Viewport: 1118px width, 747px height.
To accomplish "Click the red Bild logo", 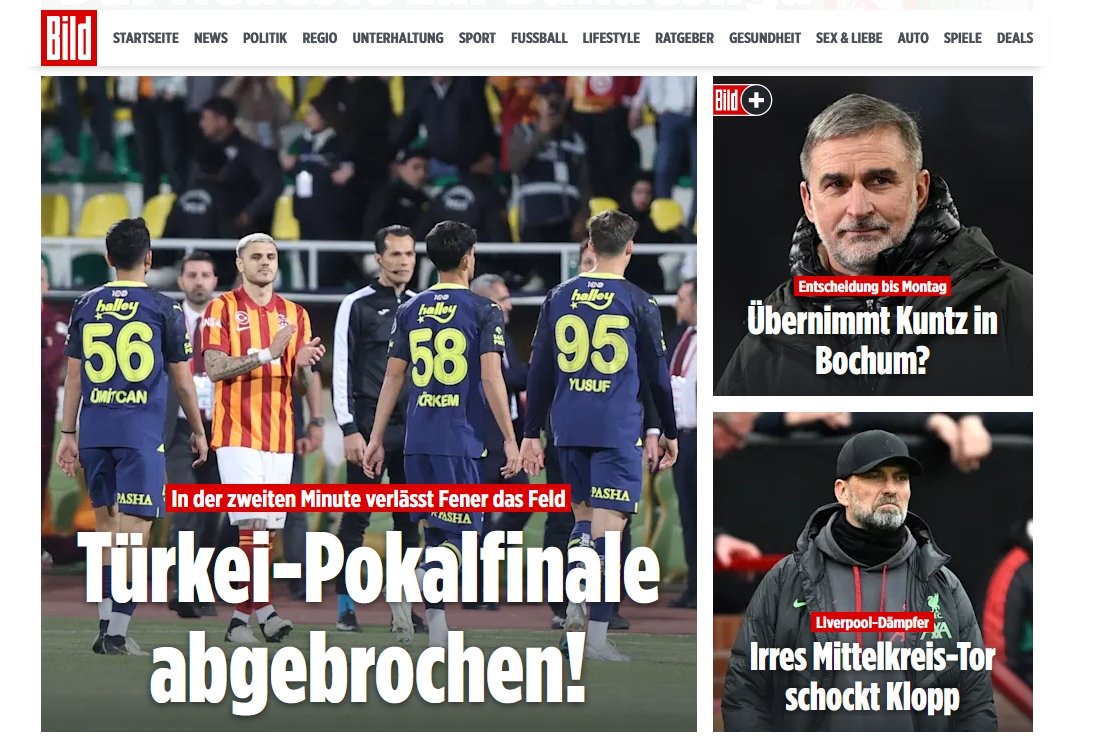I will click(x=68, y=38).
